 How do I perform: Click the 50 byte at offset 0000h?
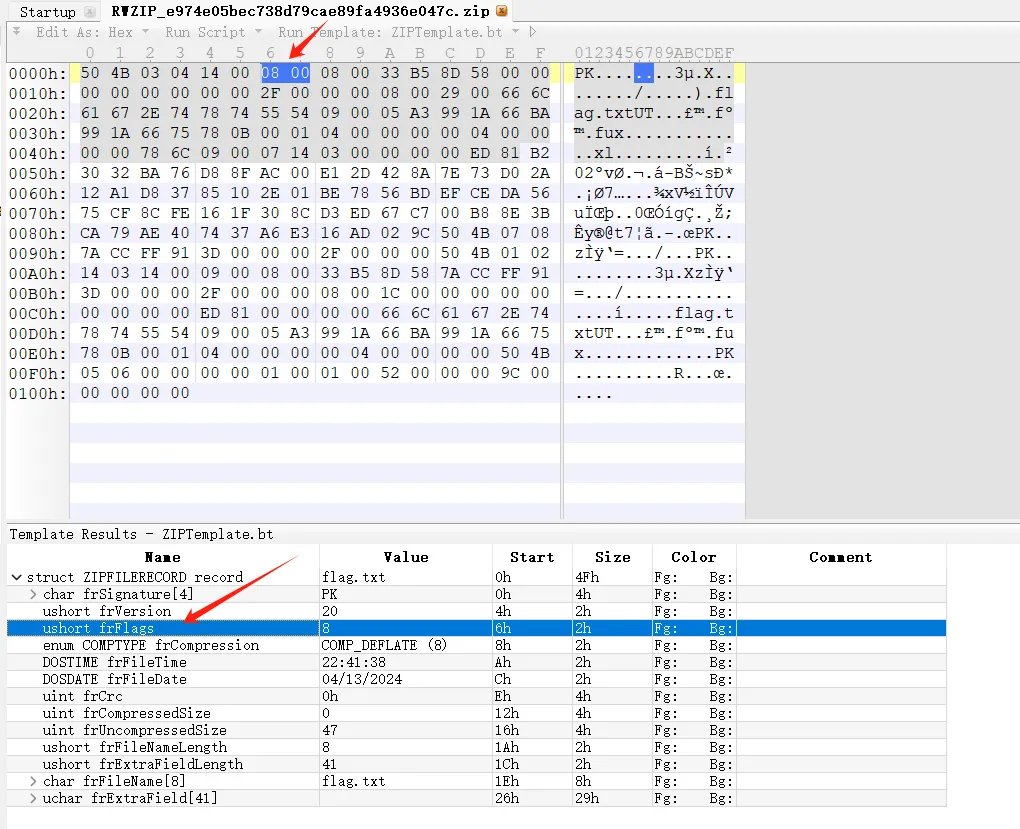point(90,72)
